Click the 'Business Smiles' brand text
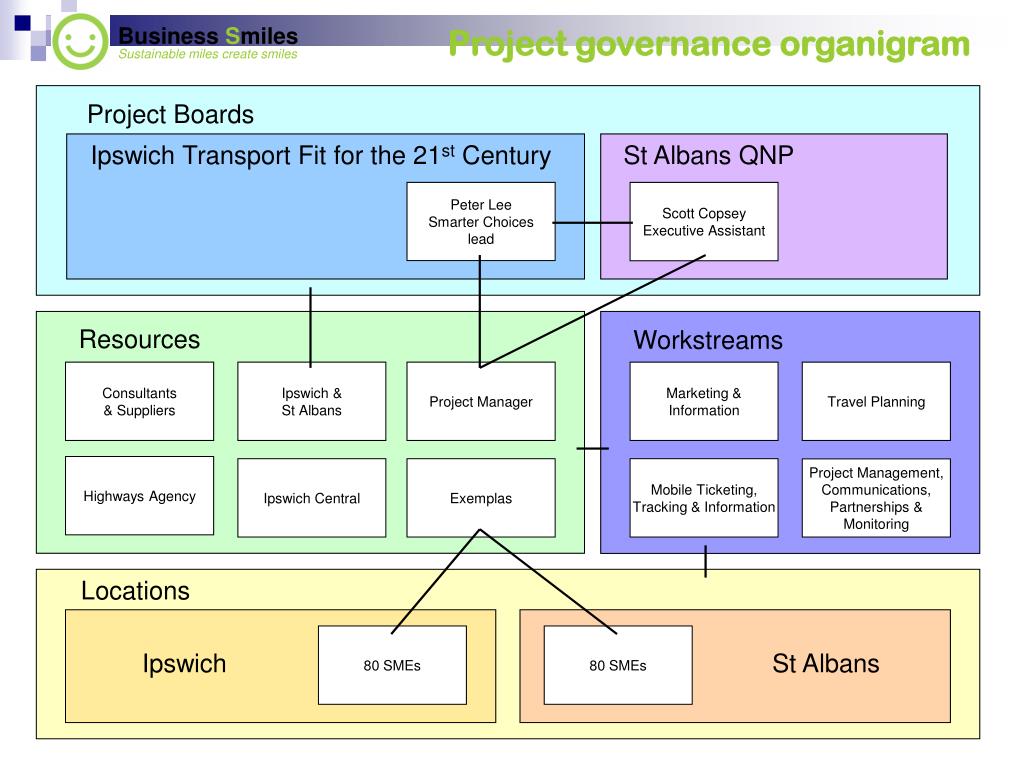1024x768 pixels. pyautogui.click(x=208, y=35)
